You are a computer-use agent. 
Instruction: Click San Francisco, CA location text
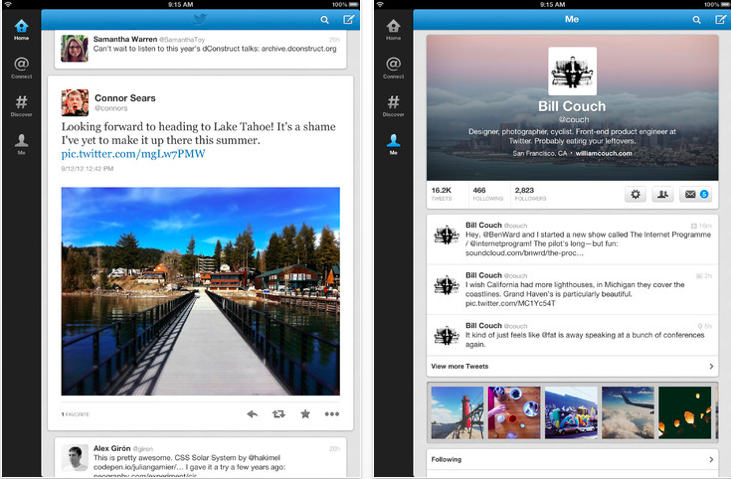point(540,153)
